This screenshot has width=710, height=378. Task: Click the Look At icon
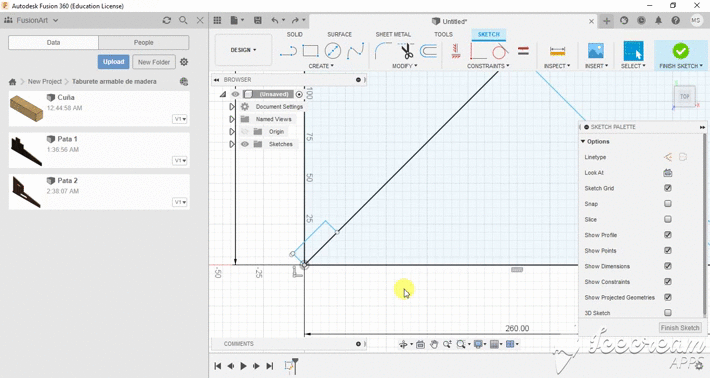pos(667,172)
